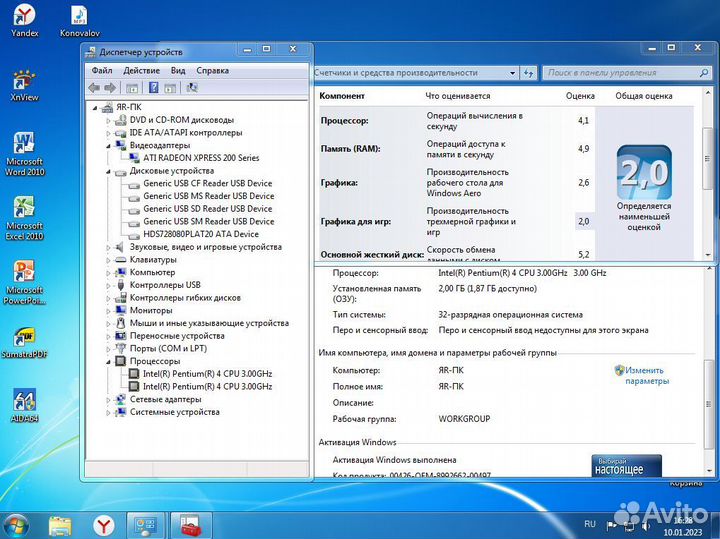This screenshot has width=720, height=539.
Task: Switch to Control Panel taskbar button
Action: click(x=146, y=526)
